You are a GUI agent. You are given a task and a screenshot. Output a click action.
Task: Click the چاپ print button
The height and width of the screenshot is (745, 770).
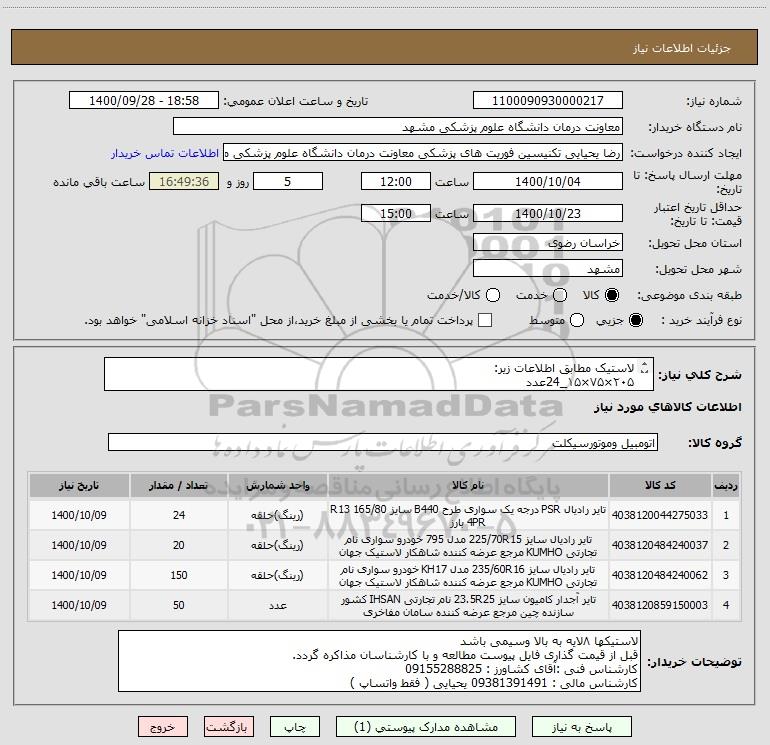pyautogui.click(x=295, y=727)
